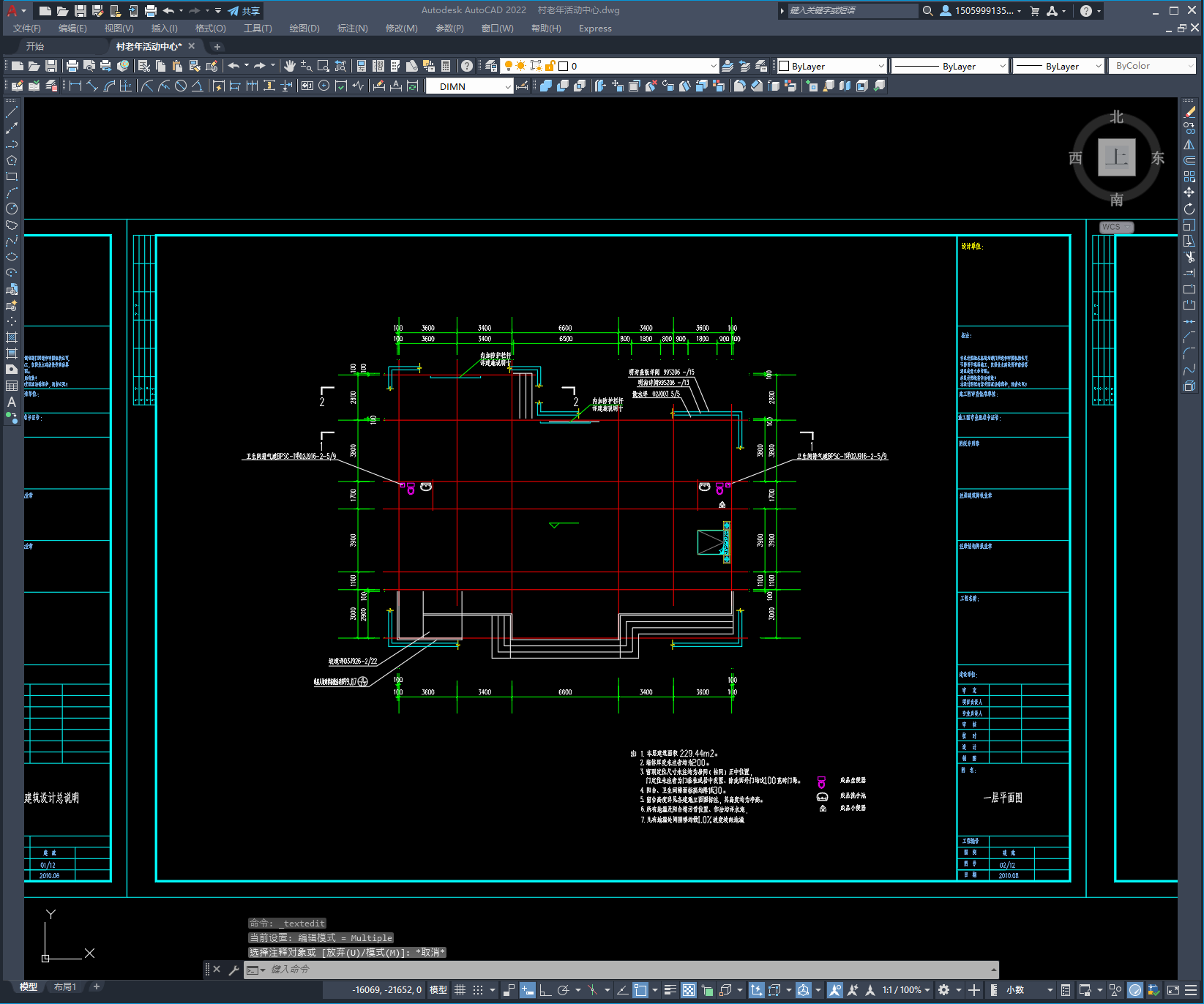1204x1004 pixels.
Task: Select the Rotate modify tool
Action: (x=1189, y=209)
